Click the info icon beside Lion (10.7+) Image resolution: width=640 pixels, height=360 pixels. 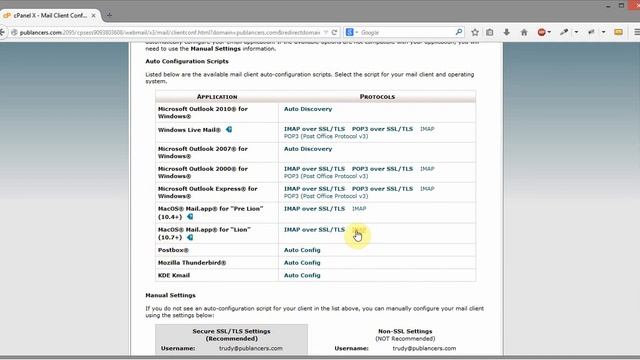tap(190, 237)
